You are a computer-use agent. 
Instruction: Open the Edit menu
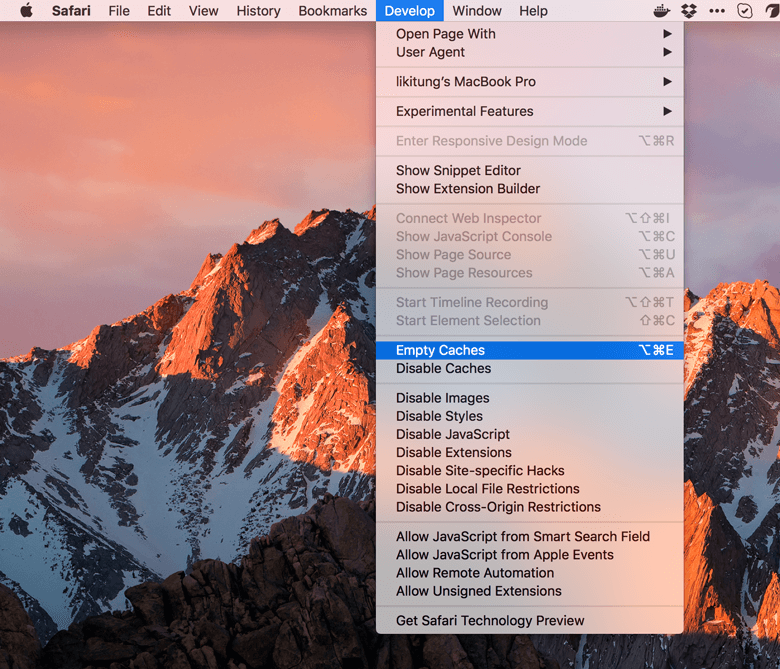(x=159, y=10)
